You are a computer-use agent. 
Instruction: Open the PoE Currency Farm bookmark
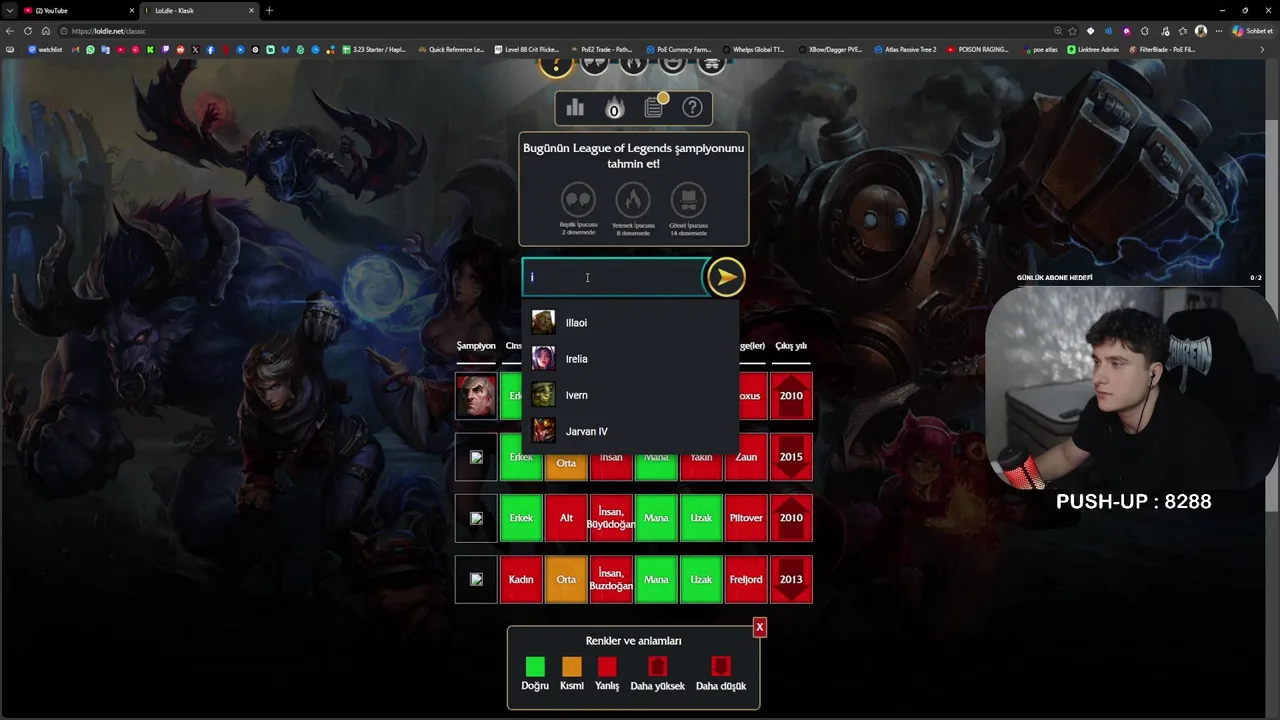(679, 49)
